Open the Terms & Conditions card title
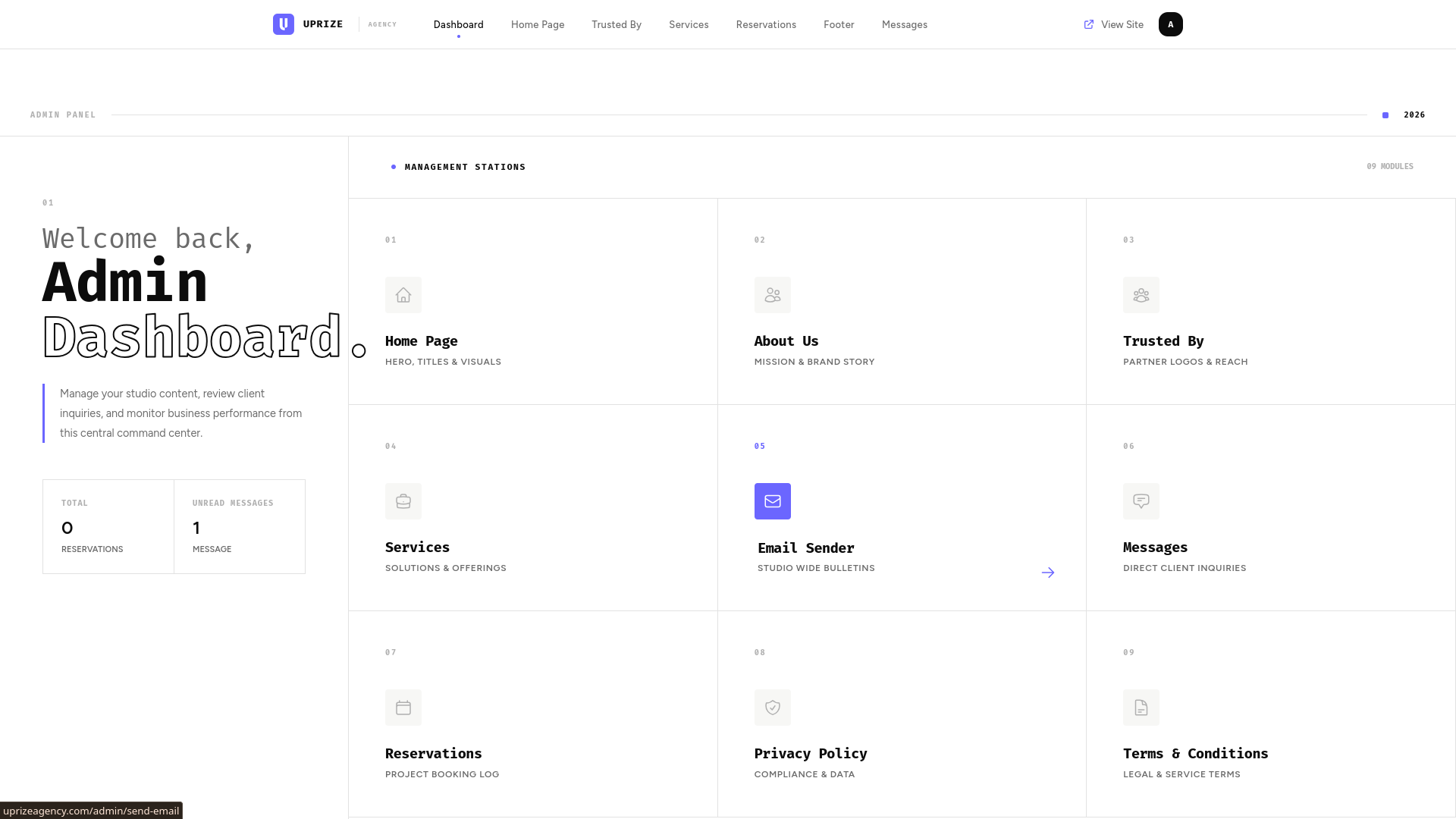 [x=1196, y=754]
